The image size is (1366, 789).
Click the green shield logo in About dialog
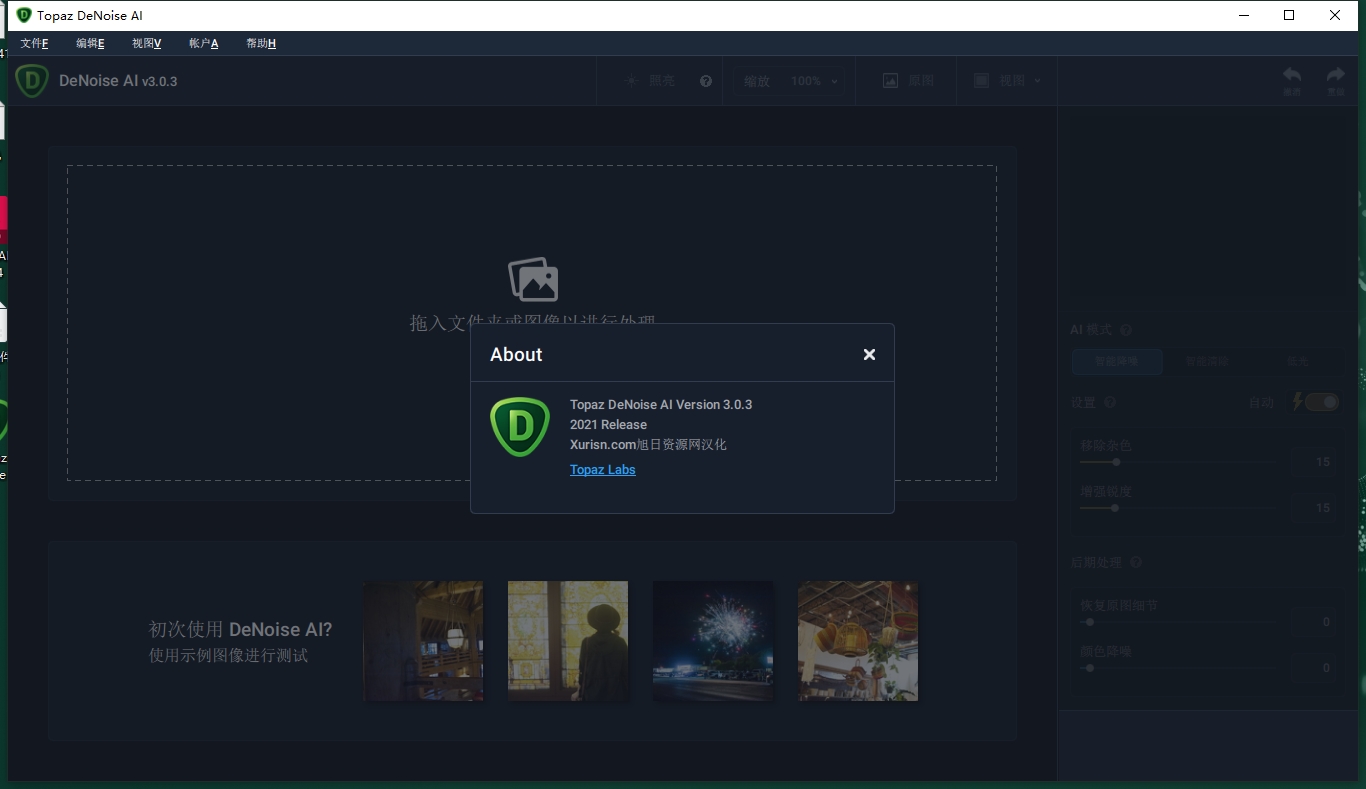[x=520, y=426]
